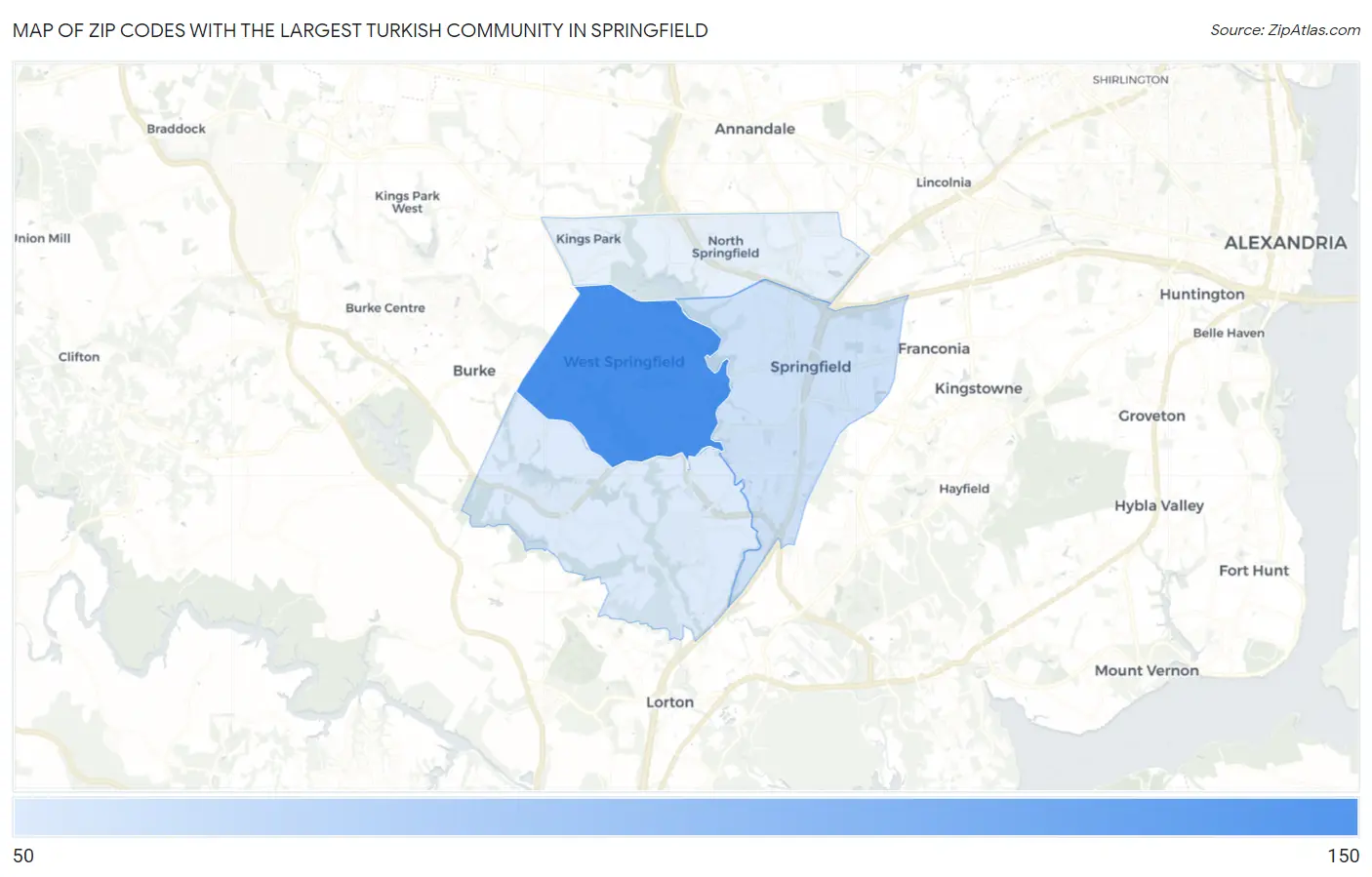The image size is (1372, 877).
Task: Click the Kings Park West label
Action: 407,202
